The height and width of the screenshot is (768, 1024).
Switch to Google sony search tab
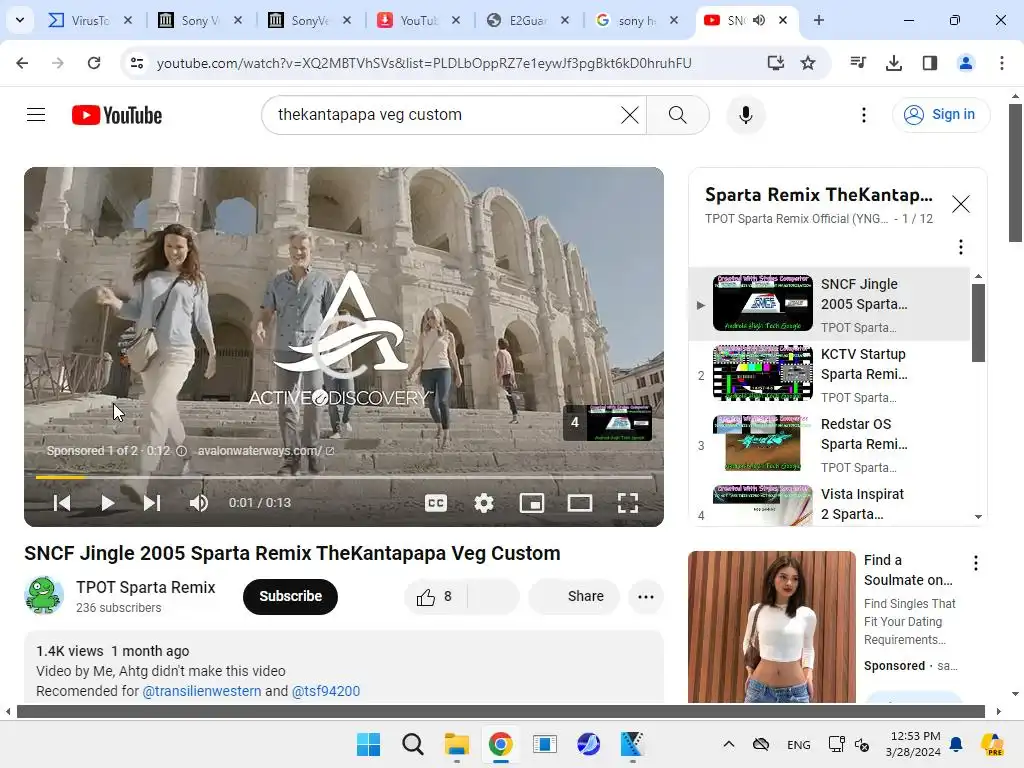click(636, 20)
